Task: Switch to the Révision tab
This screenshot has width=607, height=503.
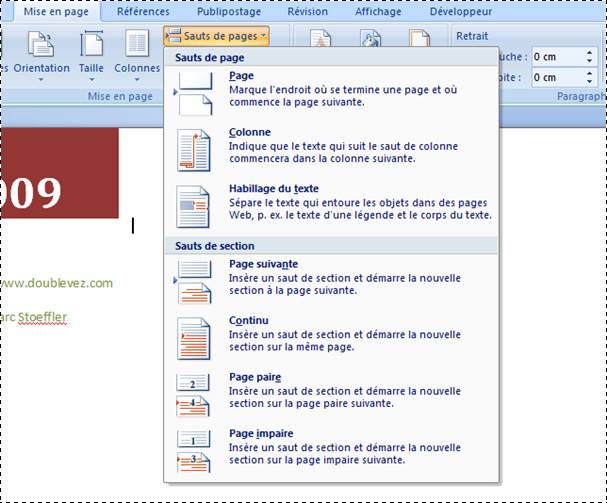Action: pos(307,12)
